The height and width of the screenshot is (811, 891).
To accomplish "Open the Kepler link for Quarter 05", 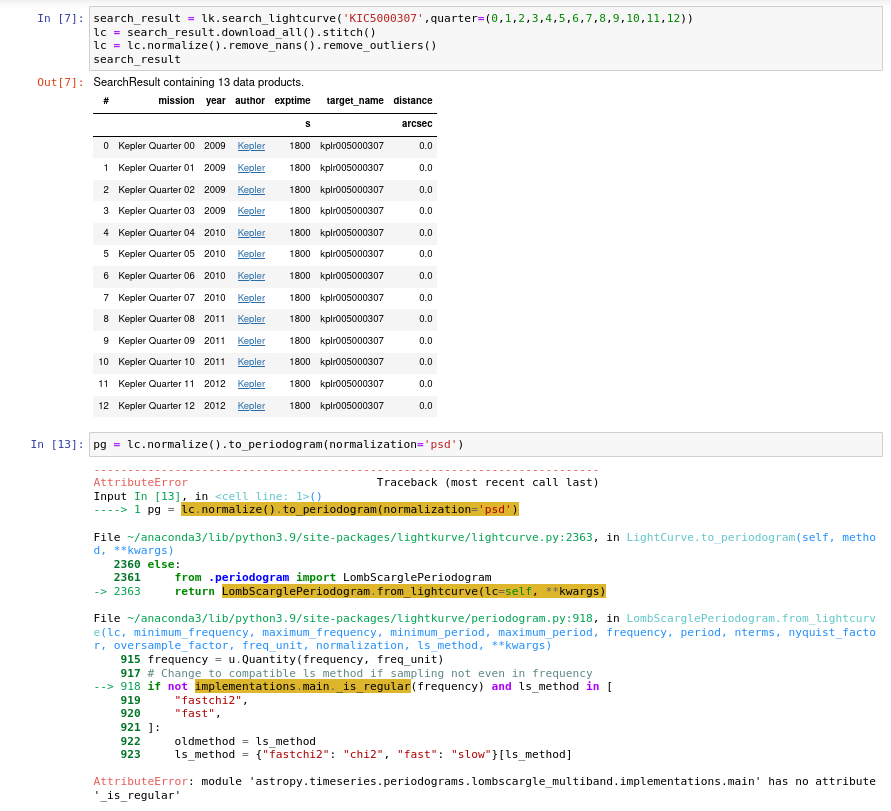I will pyautogui.click(x=251, y=254).
